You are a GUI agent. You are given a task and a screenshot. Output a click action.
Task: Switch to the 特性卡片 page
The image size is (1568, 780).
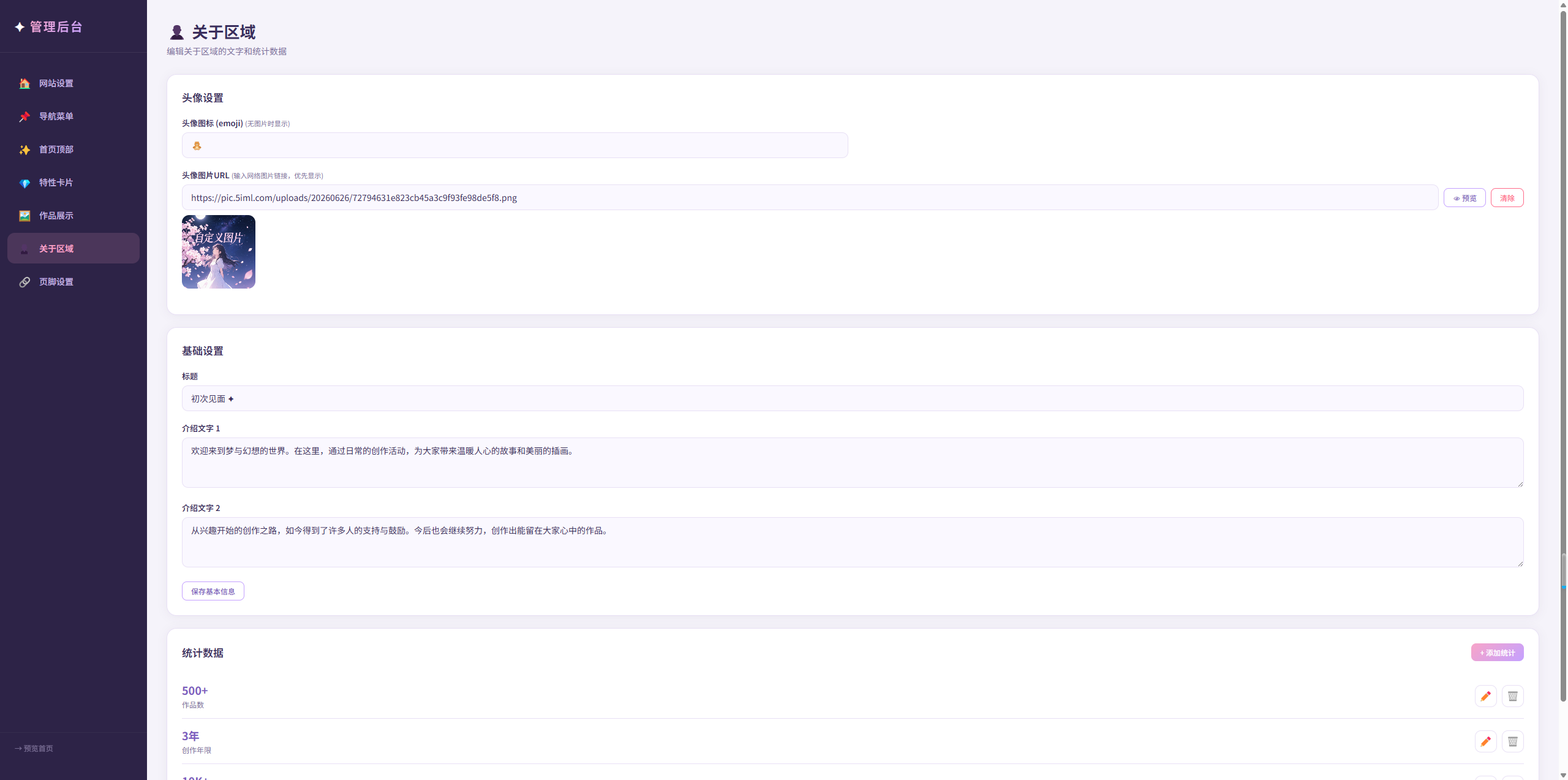[x=73, y=183]
